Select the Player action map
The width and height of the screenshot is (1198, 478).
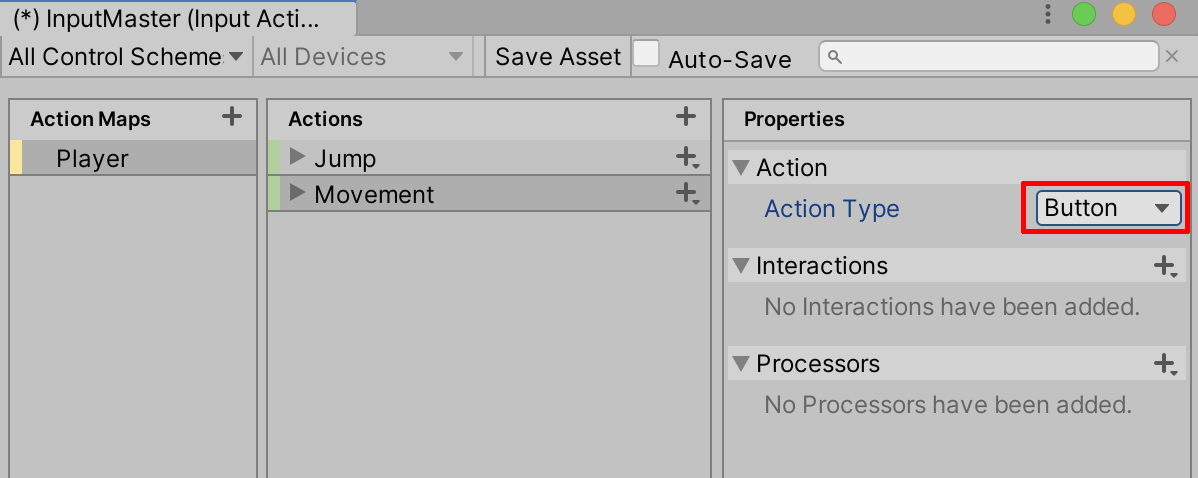pyautogui.click(x=92, y=159)
